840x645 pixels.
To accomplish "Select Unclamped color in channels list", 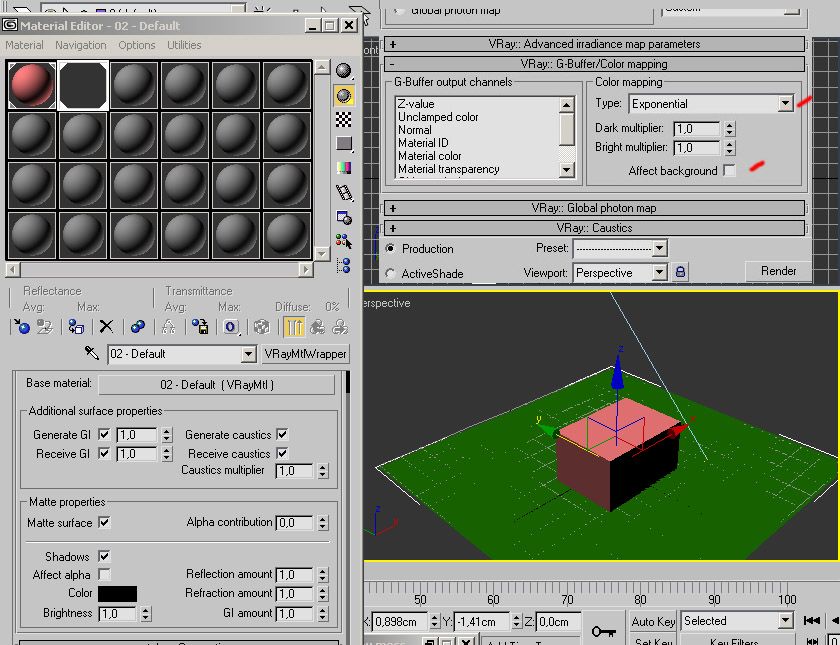I will (x=438, y=117).
